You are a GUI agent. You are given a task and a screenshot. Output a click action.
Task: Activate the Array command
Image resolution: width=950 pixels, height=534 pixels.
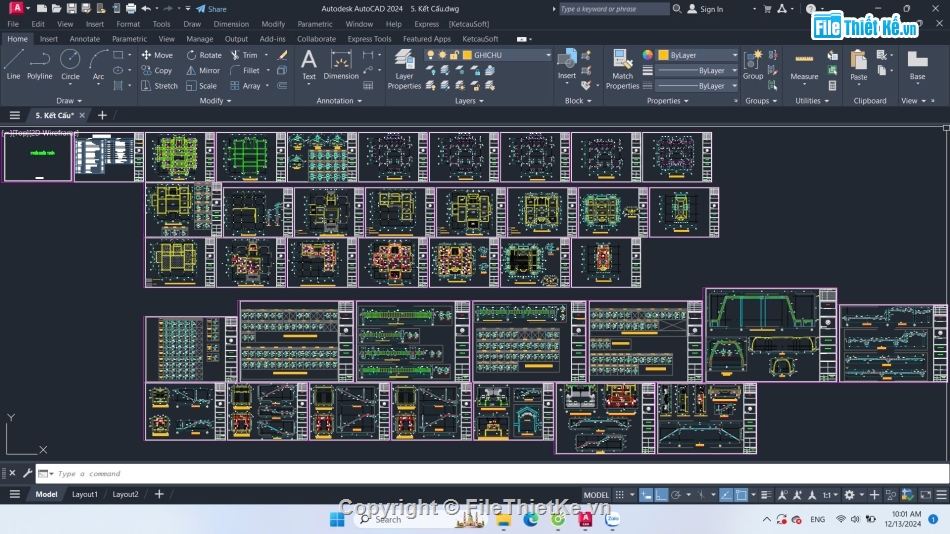[245, 86]
